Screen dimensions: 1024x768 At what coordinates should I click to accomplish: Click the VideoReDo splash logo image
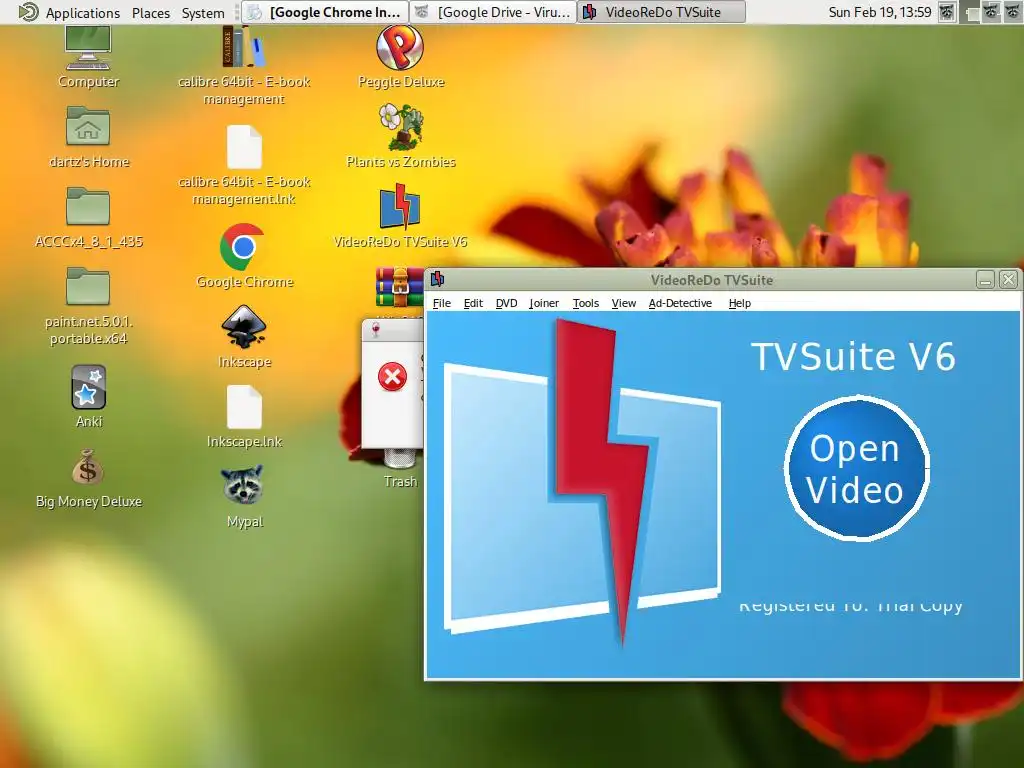pyautogui.click(x=583, y=482)
